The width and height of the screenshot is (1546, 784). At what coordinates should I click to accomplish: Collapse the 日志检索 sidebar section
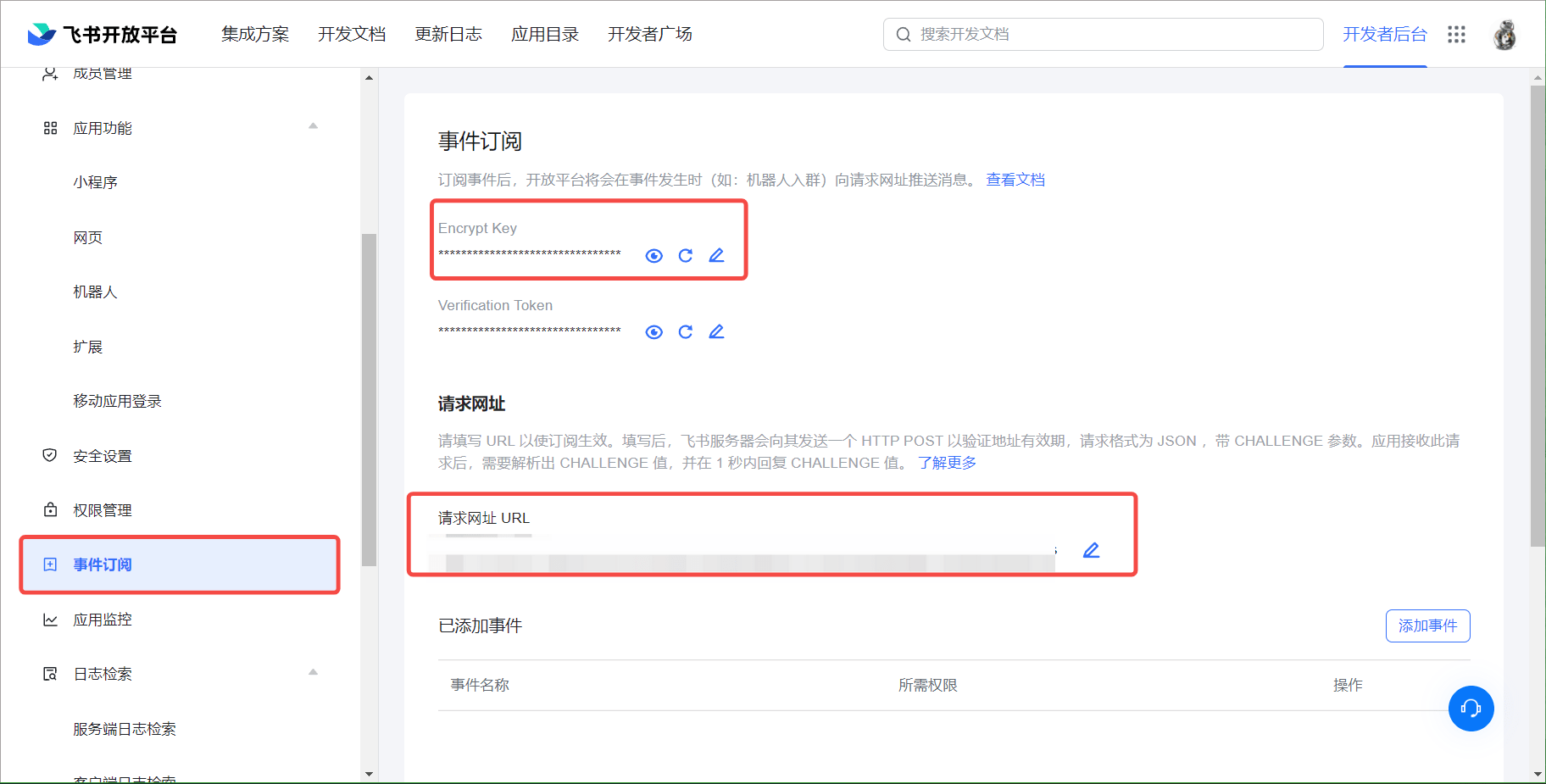coord(313,673)
